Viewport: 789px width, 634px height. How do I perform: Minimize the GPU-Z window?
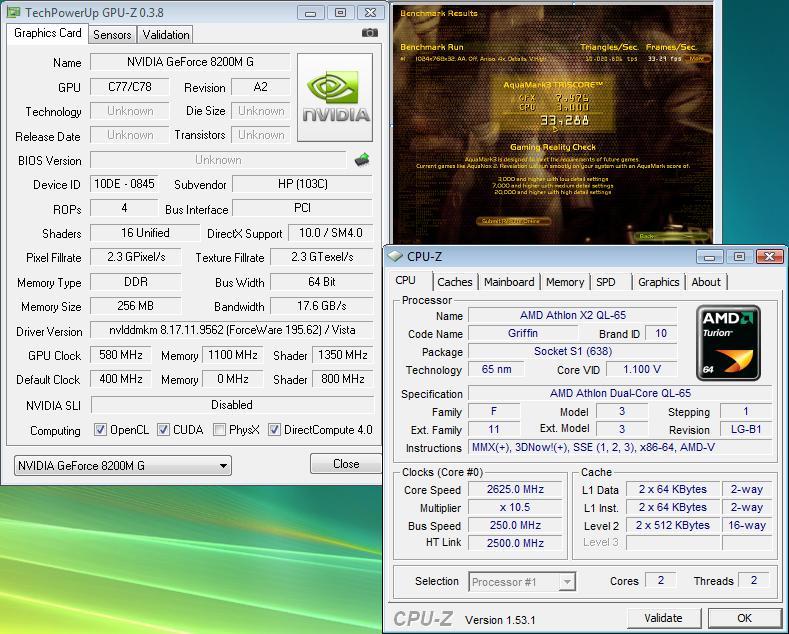310,13
